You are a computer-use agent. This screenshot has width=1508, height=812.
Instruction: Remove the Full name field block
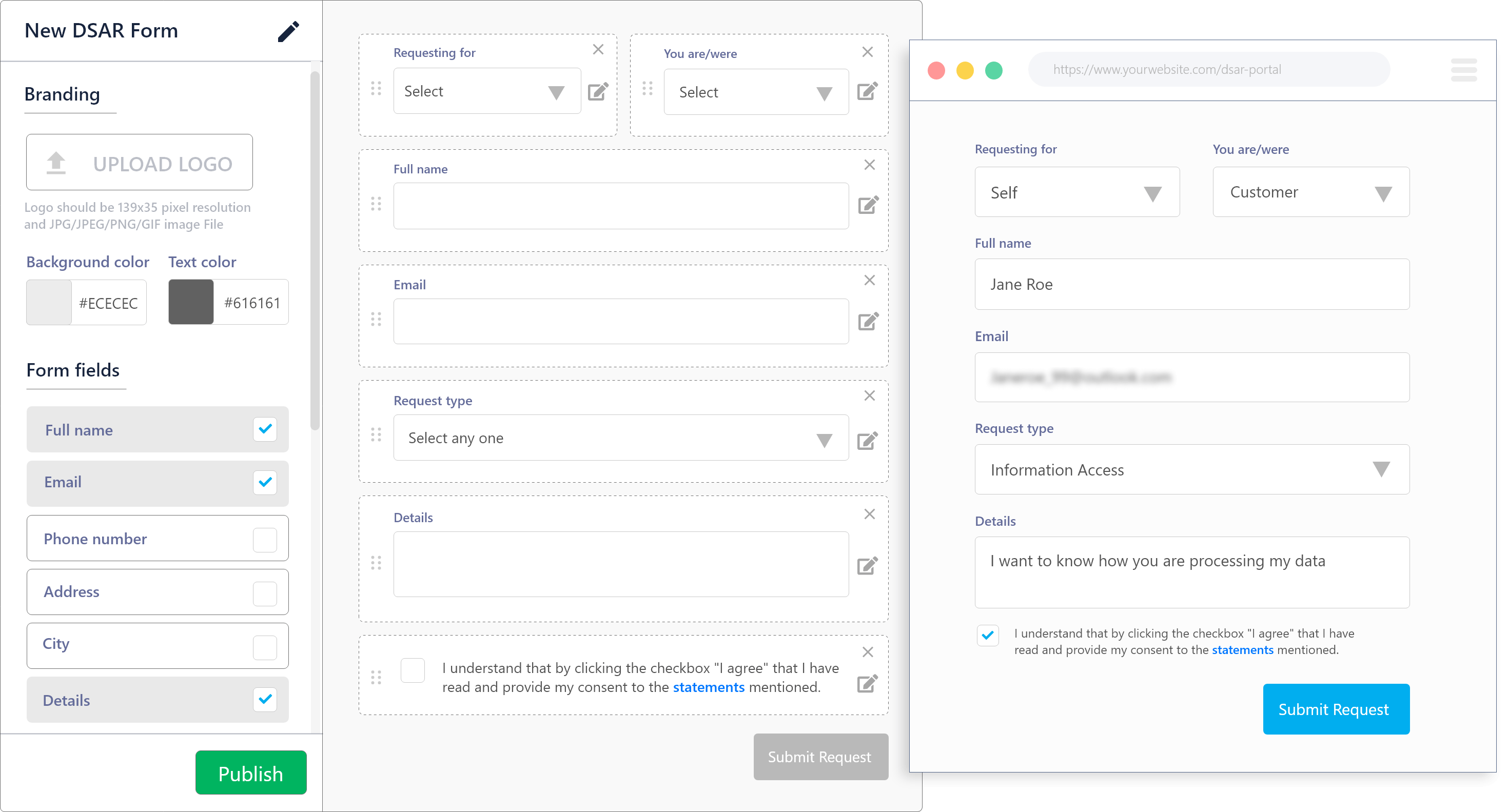click(869, 165)
